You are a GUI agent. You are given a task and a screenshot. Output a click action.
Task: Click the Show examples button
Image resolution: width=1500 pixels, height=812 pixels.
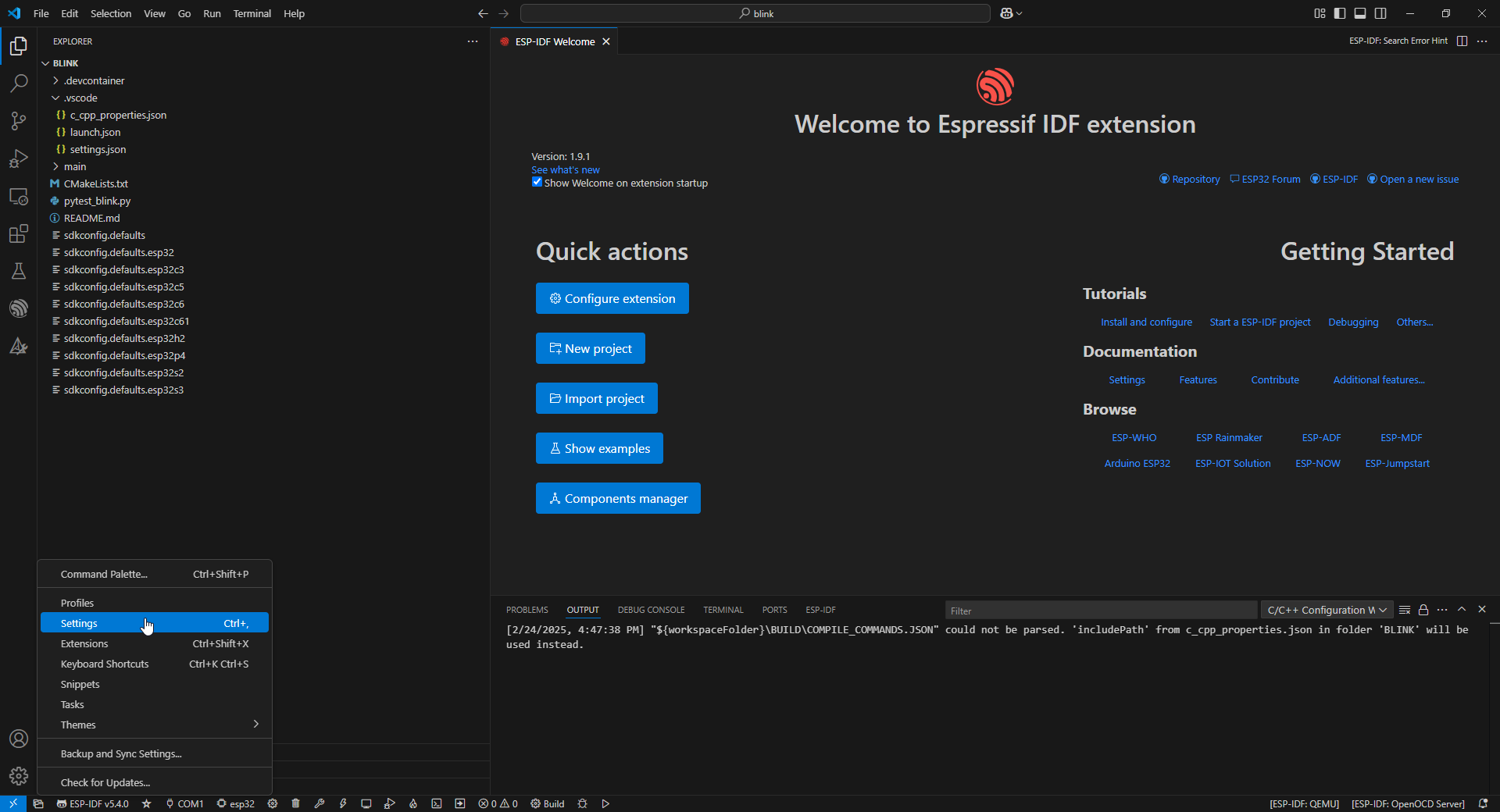599,448
